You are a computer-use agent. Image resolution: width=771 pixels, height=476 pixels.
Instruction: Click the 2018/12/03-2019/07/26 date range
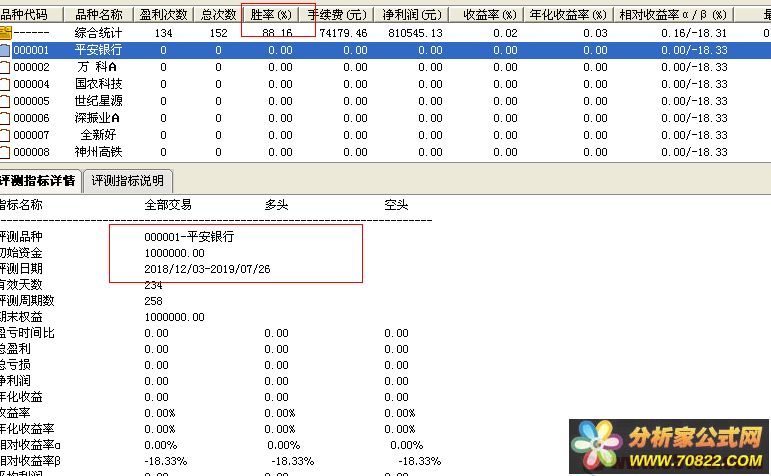tap(208, 269)
